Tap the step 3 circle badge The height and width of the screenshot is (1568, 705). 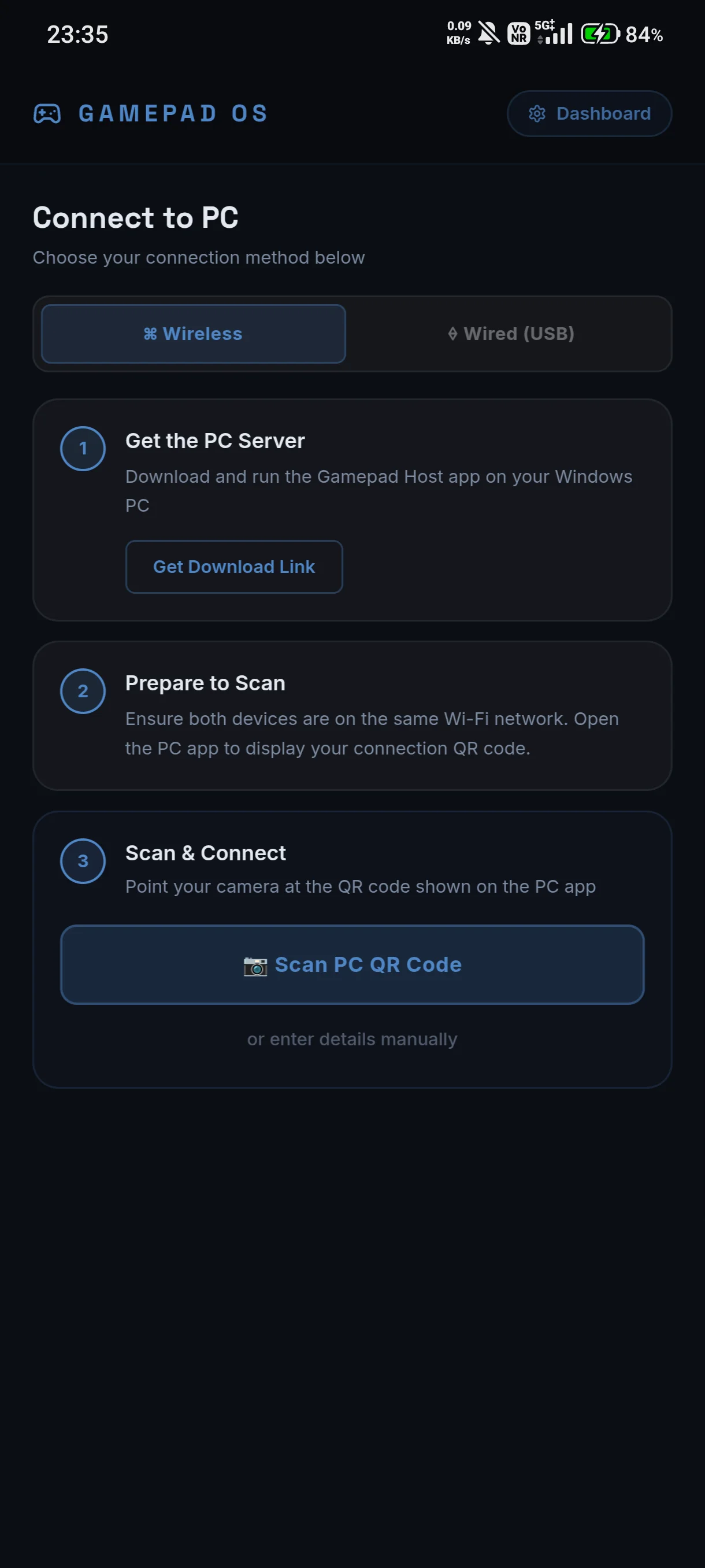coord(83,861)
